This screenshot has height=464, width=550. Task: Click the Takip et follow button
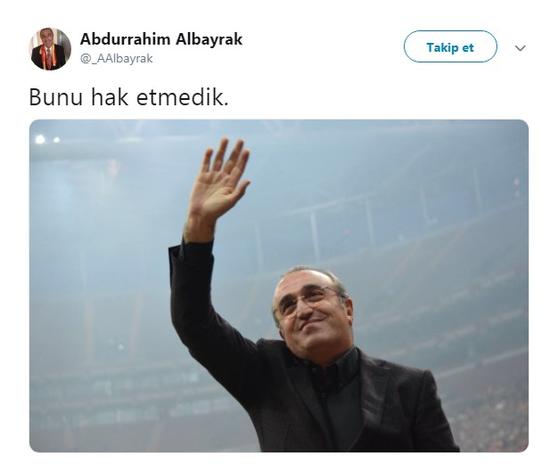point(450,47)
